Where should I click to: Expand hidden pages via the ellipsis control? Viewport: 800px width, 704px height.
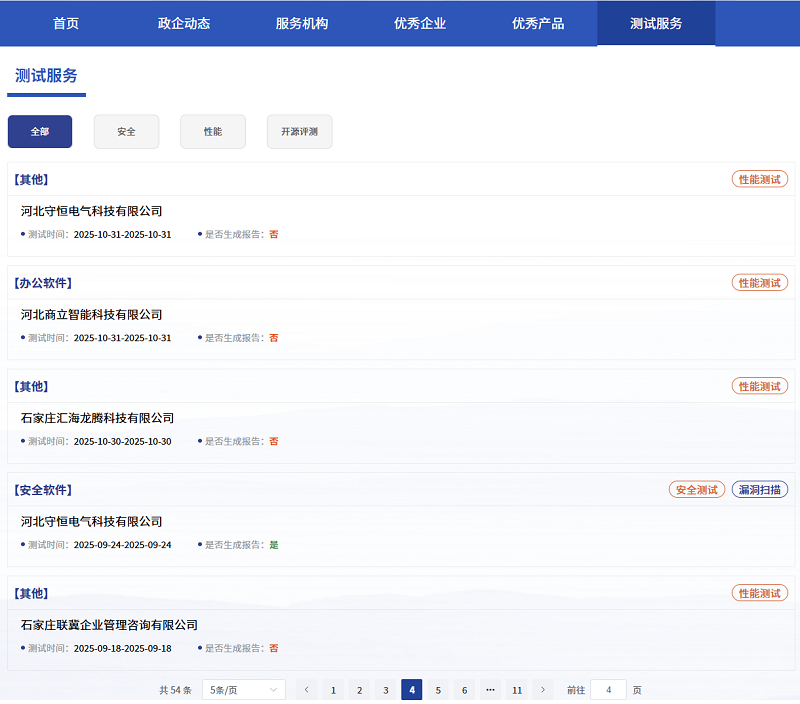tap(490, 689)
